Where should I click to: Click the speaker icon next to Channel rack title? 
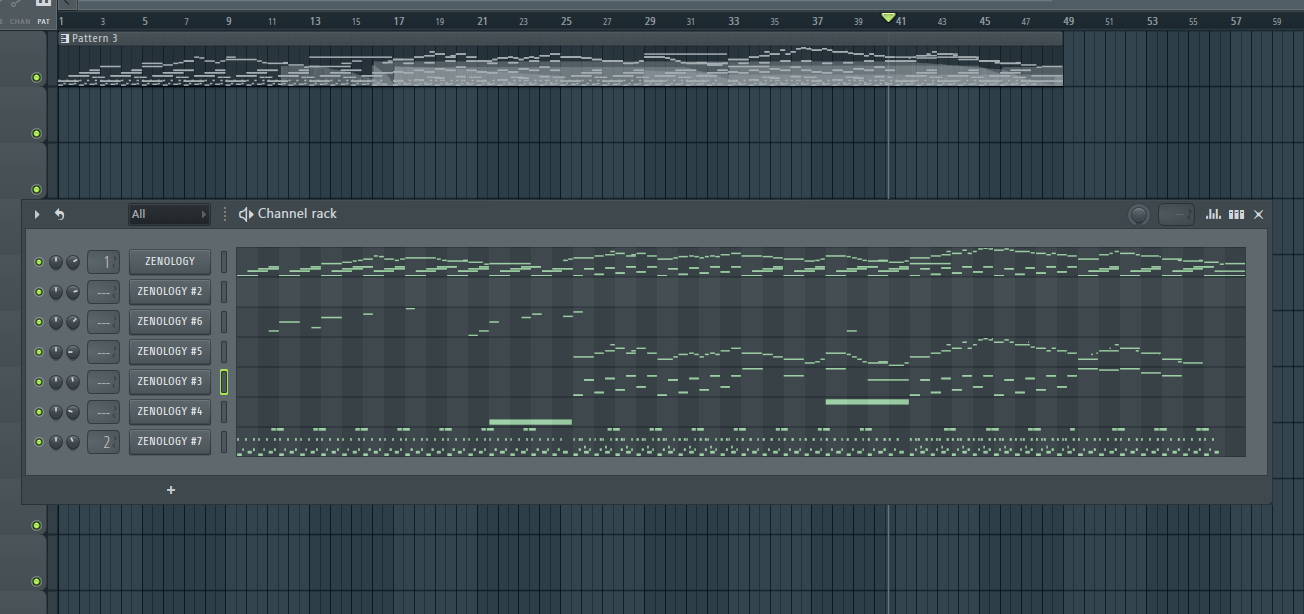coord(246,214)
